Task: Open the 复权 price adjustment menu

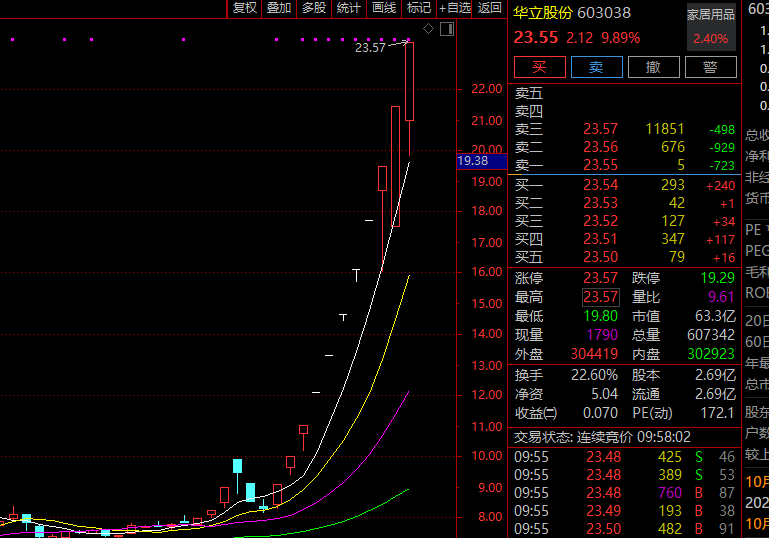Action: [x=244, y=8]
